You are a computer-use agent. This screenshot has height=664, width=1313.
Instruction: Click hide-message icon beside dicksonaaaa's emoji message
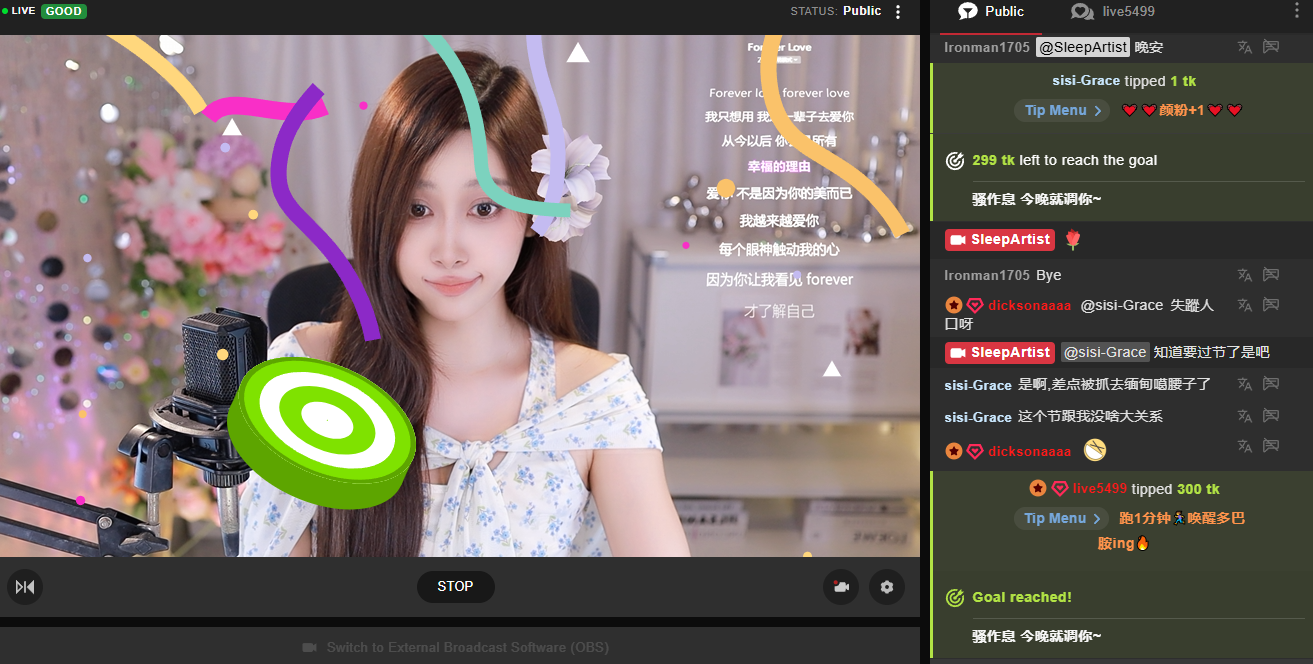[1271, 446]
